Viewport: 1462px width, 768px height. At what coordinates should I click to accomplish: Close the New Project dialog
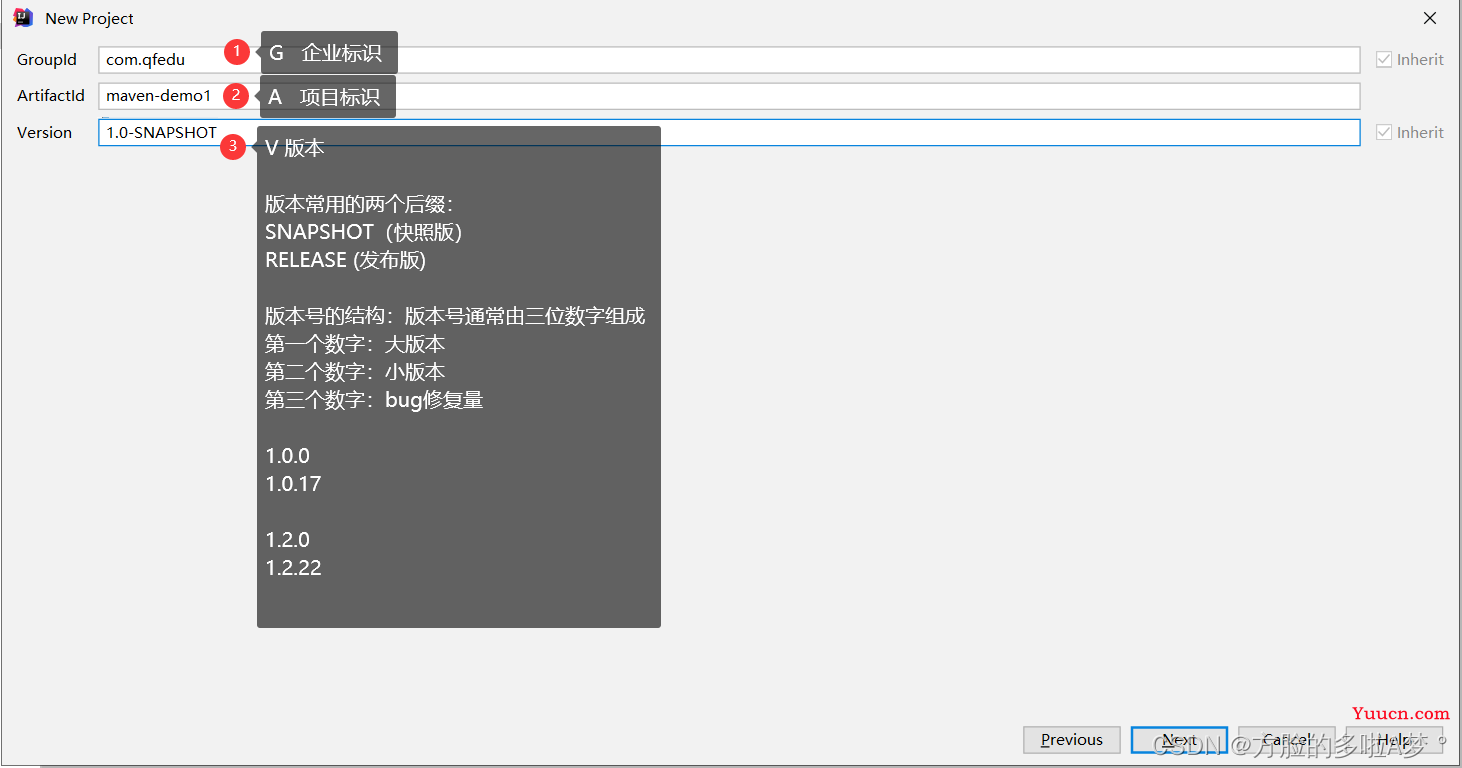coord(1430,18)
